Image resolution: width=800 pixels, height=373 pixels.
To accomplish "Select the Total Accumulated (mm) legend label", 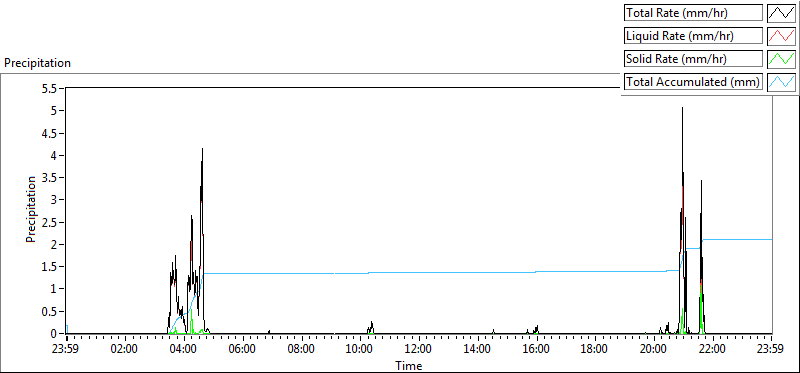I will tap(693, 82).
